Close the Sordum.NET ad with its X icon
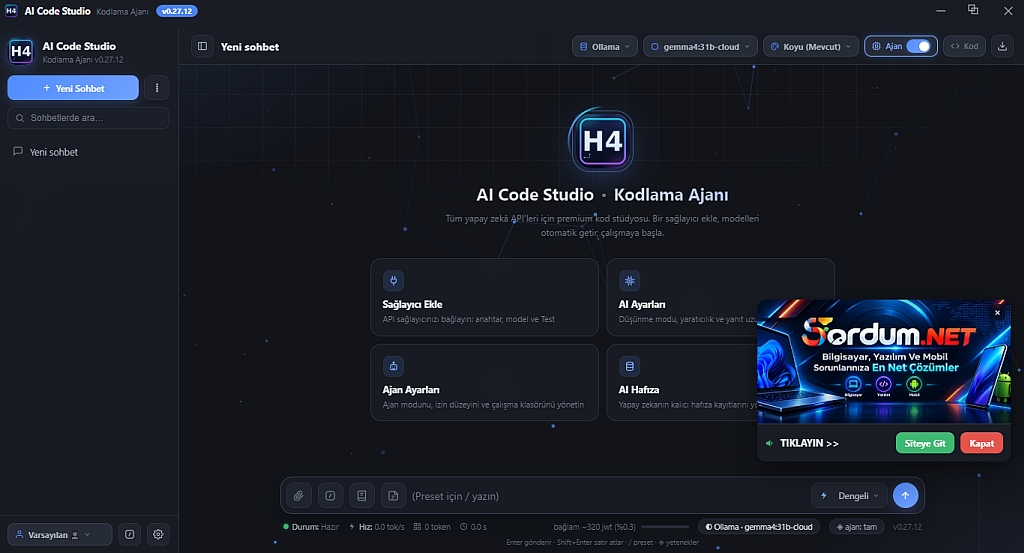This screenshot has width=1024, height=553. point(997,313)
